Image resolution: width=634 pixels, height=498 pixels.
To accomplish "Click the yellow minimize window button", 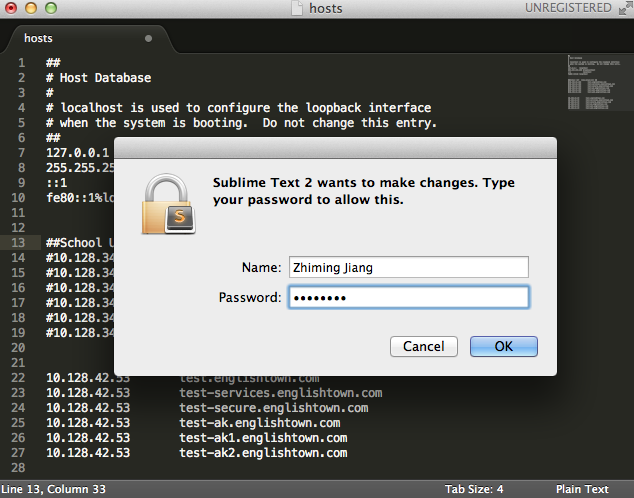I will coord(31,8).
